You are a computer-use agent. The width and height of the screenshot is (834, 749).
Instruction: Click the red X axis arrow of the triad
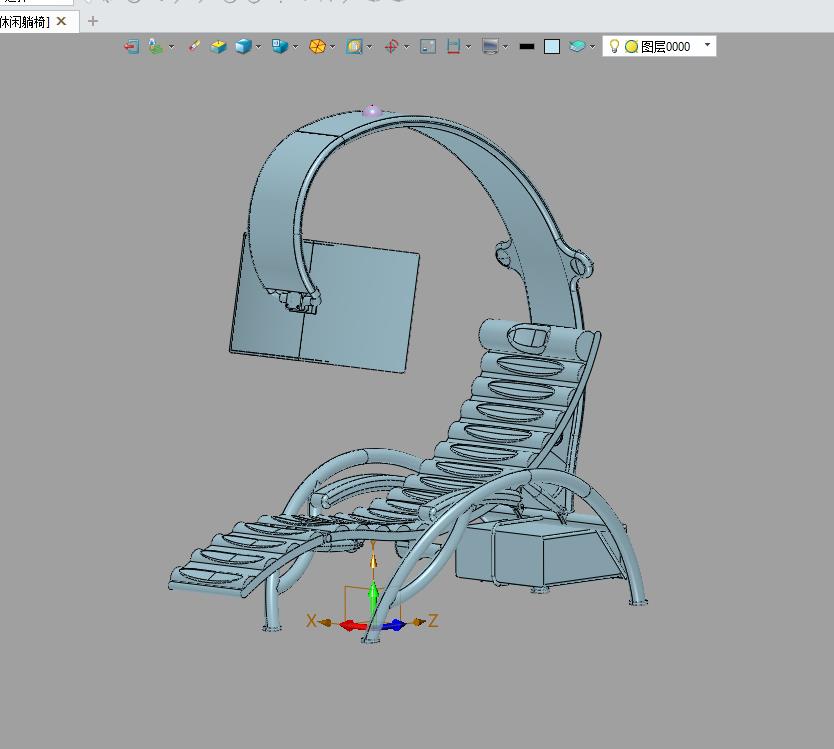[352, 626]
